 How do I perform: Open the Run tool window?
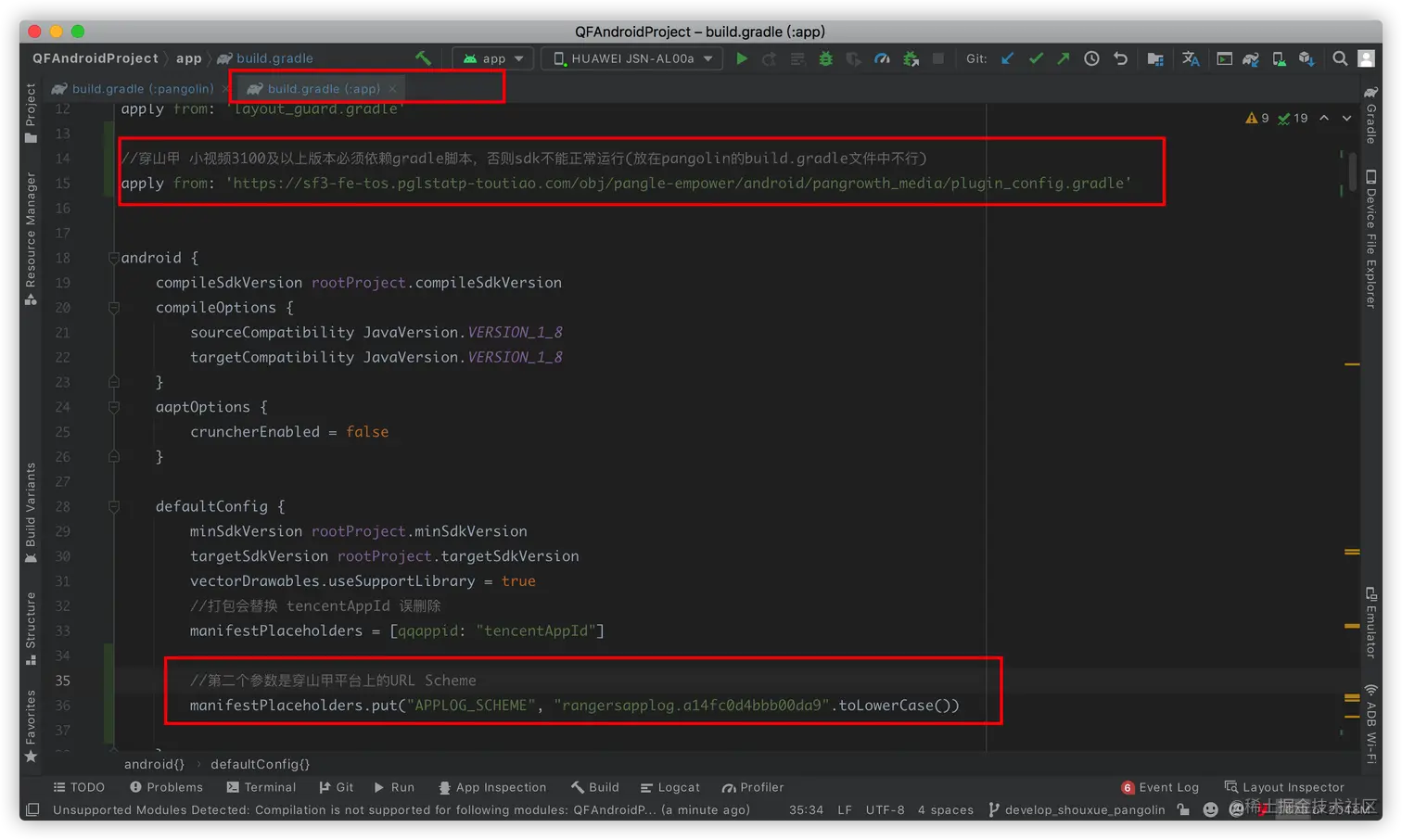[x=394, y=787]
